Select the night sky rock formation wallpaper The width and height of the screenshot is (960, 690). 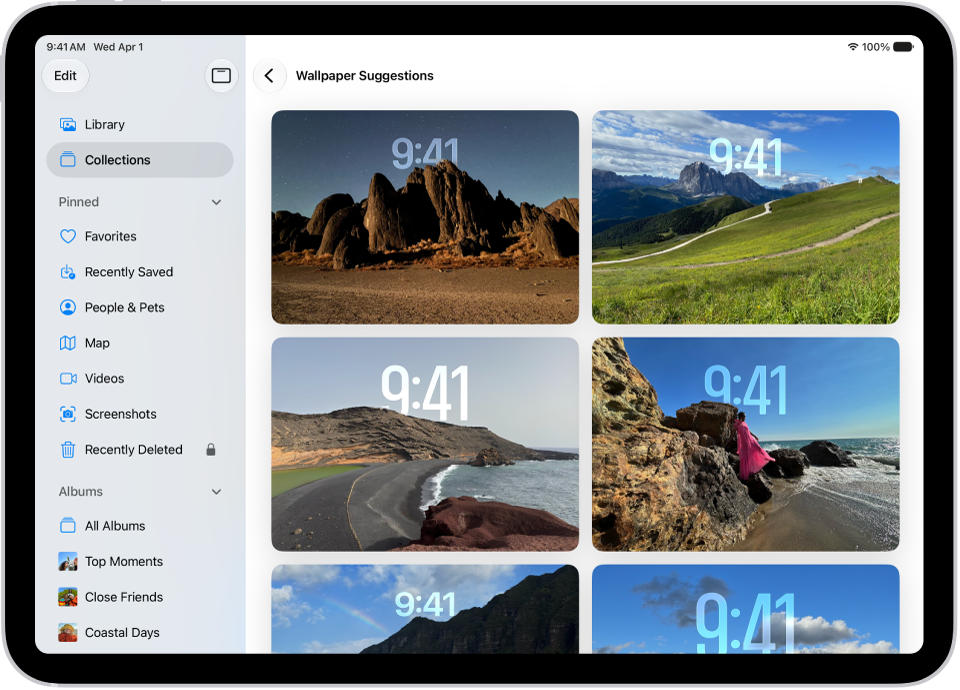[x=425, y=217]
